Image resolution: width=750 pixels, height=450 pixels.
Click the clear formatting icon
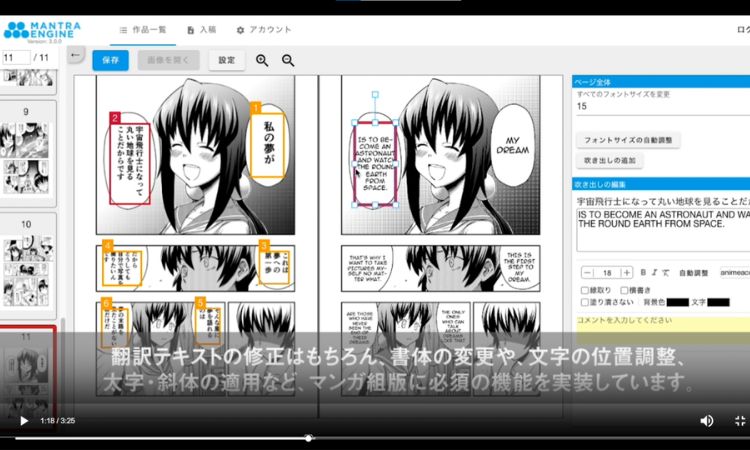pos(666,273)
